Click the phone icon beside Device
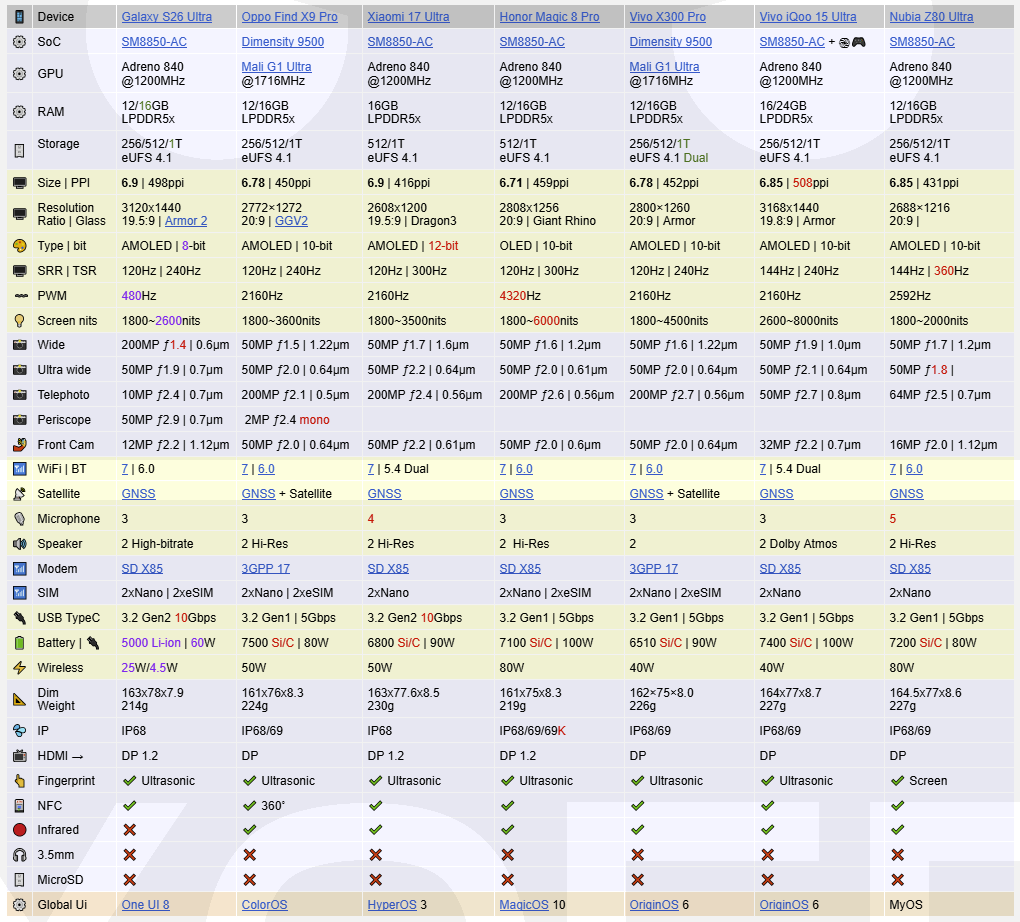The width and height of the screenshot is (1020, 922). click(20, 17)
